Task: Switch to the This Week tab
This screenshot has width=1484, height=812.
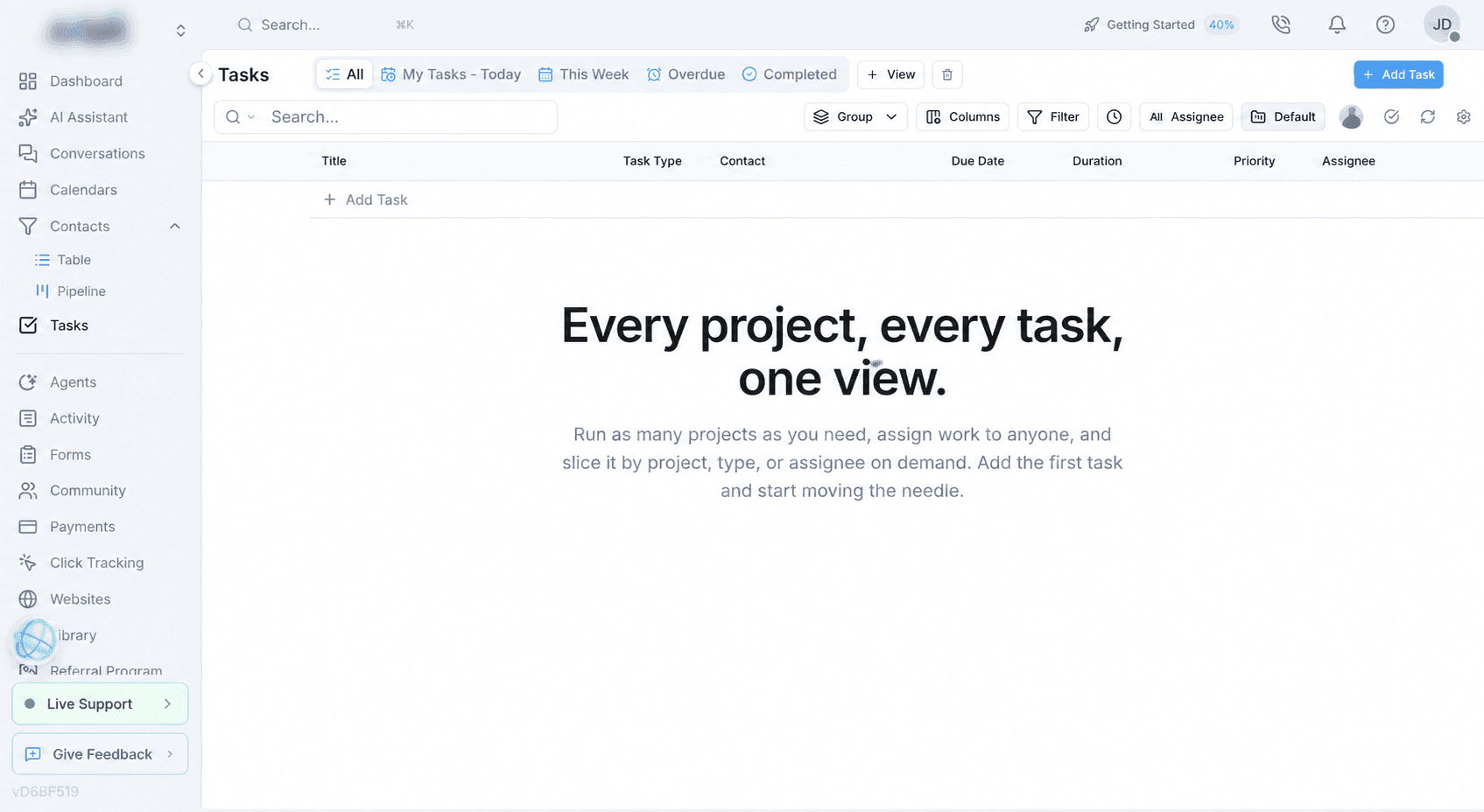Action: 583,74
